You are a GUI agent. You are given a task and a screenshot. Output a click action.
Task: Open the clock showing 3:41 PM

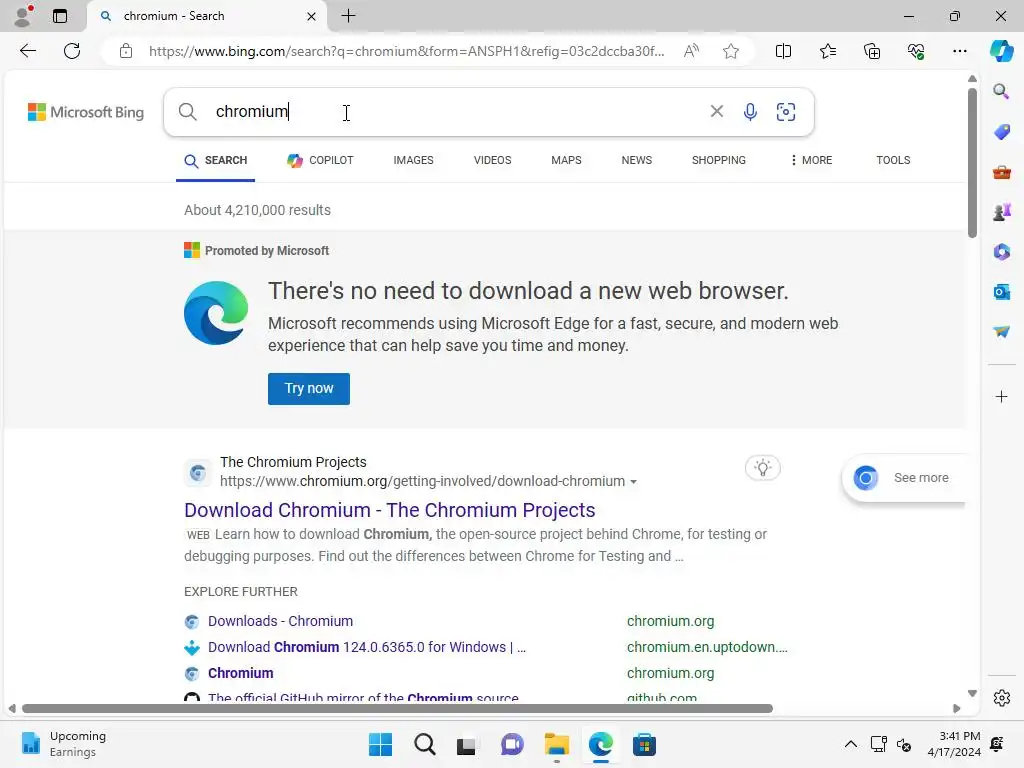coord(954,744)
